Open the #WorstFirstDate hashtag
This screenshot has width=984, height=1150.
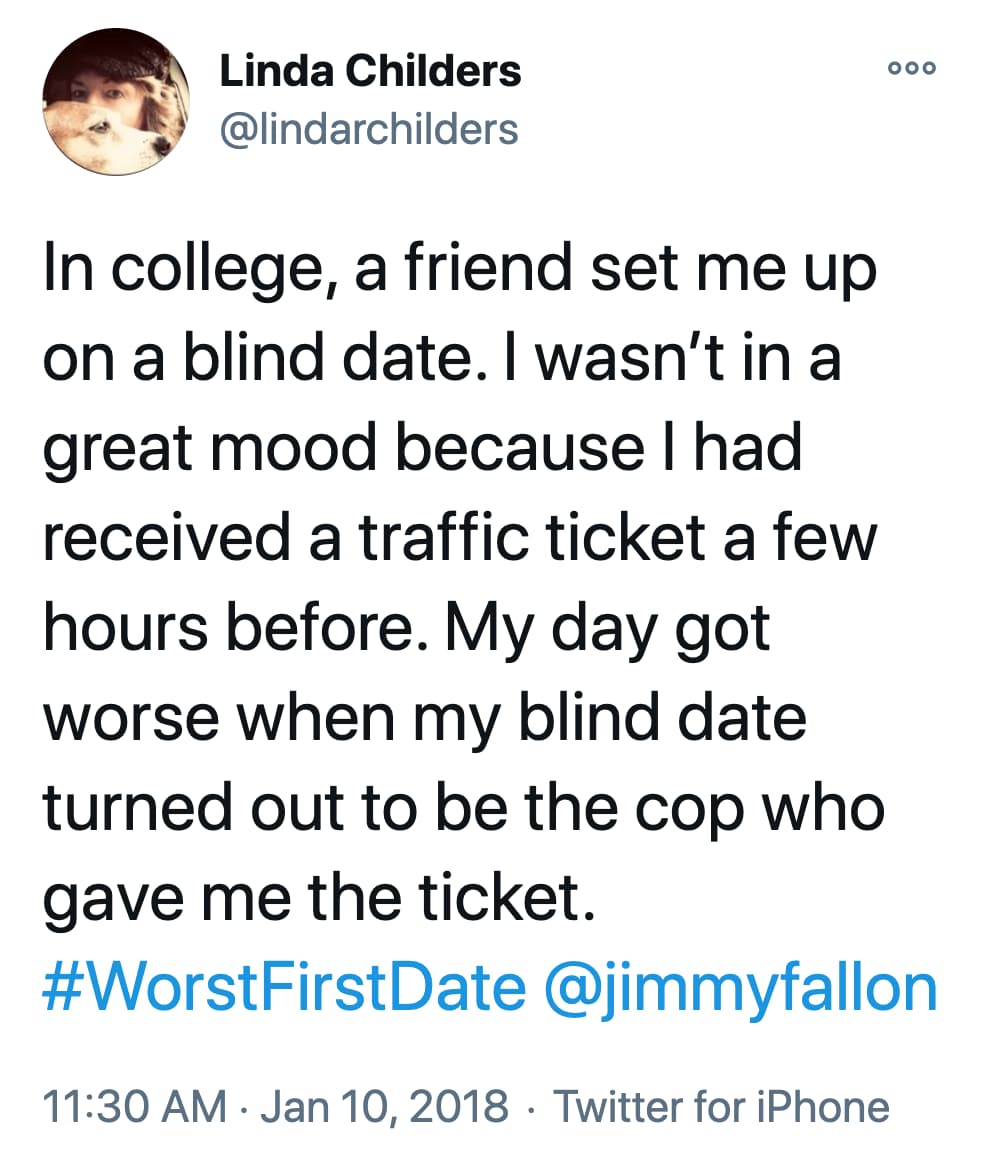(283, 987)
